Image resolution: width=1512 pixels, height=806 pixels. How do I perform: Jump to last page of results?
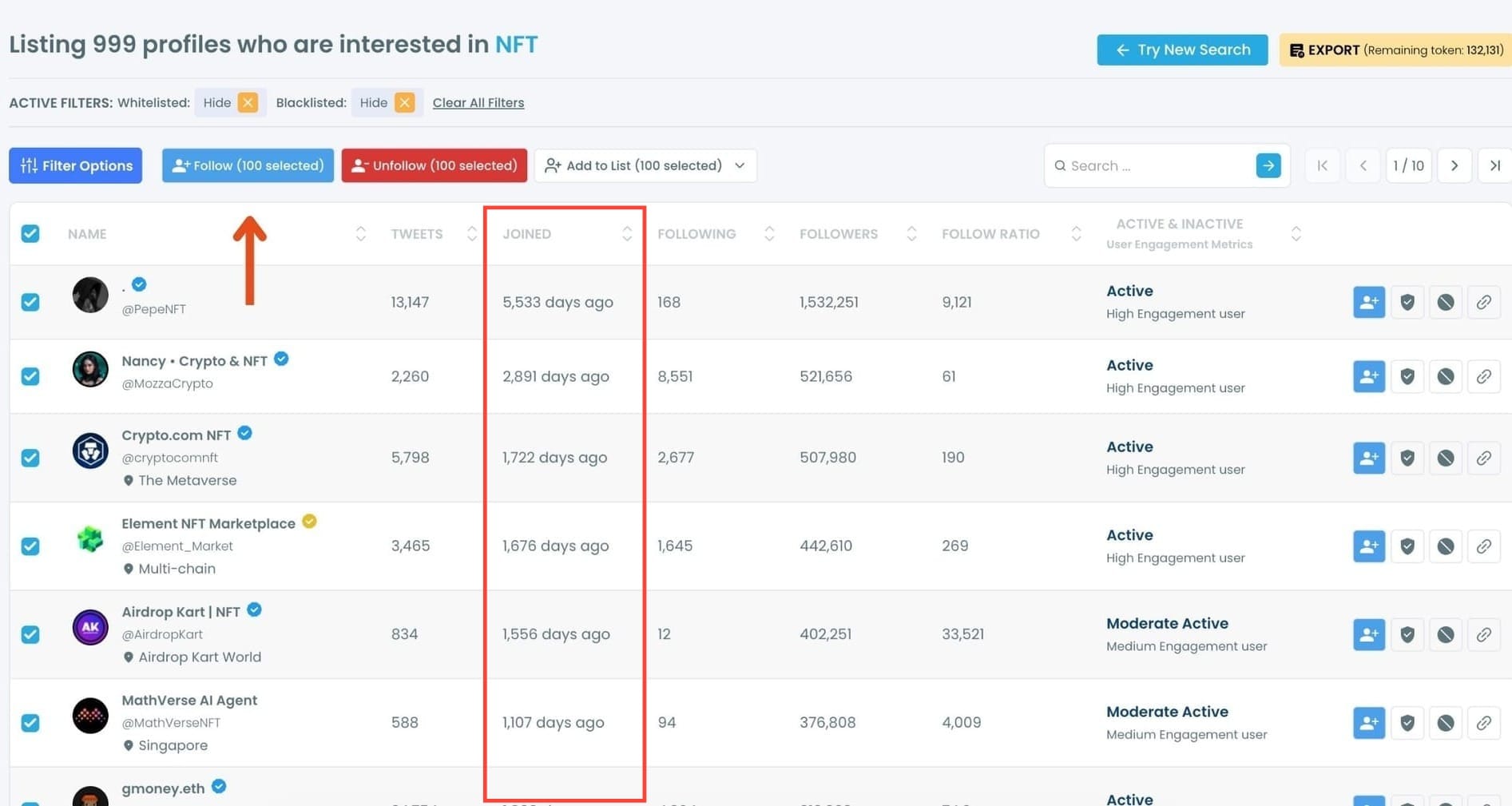point(1494,165)
